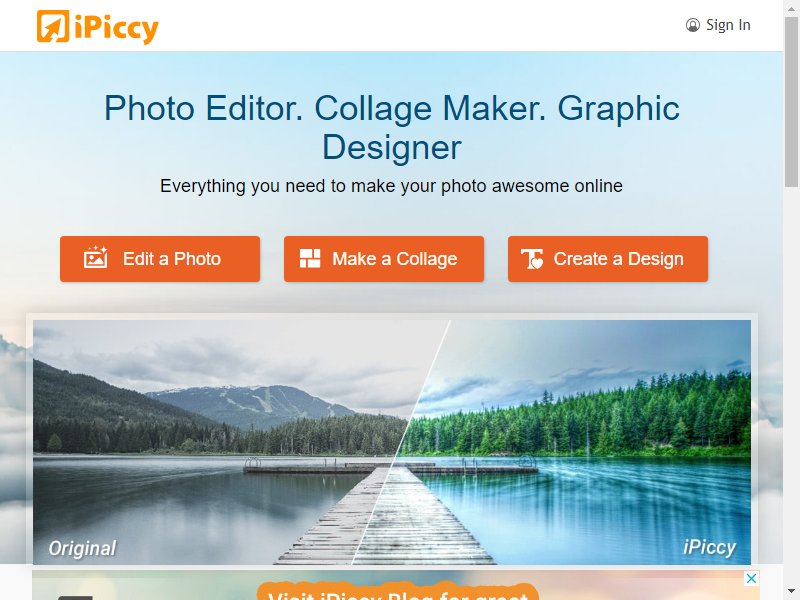Close the advertisement banner with the X
The width and height of the screenshot is (800, 600).
[751, 579]
